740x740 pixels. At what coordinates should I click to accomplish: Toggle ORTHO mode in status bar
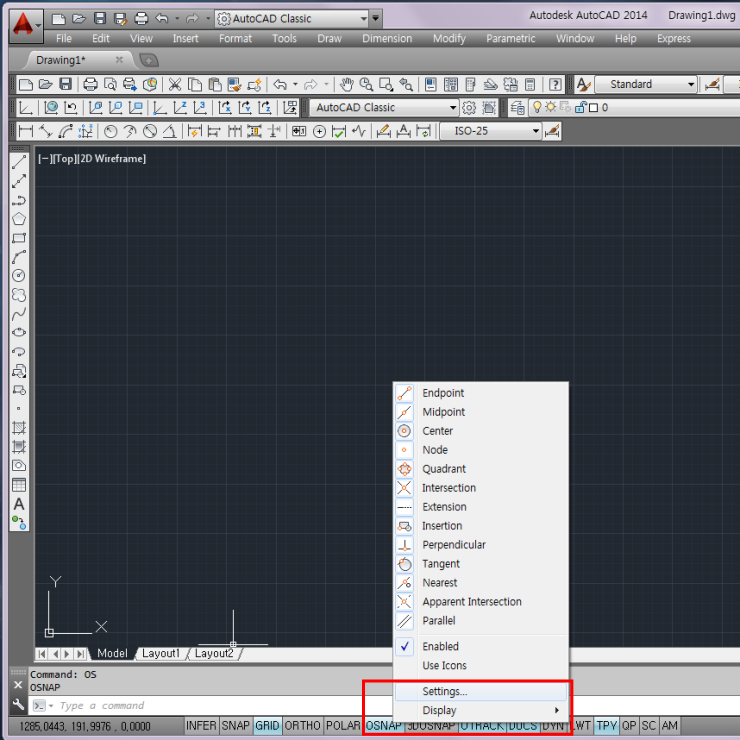coord(303,725)
